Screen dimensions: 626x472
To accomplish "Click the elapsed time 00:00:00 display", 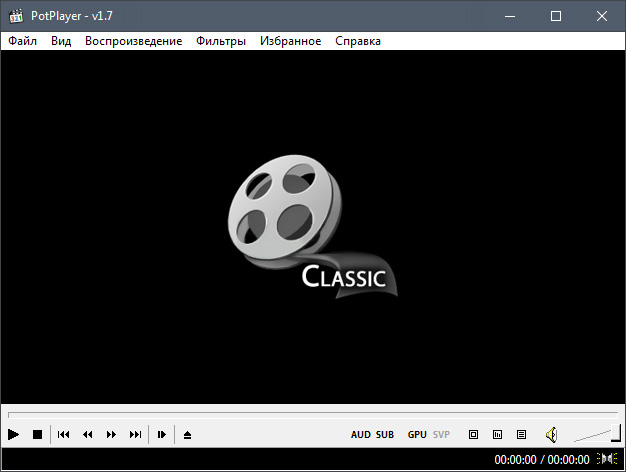I will 515,460.
